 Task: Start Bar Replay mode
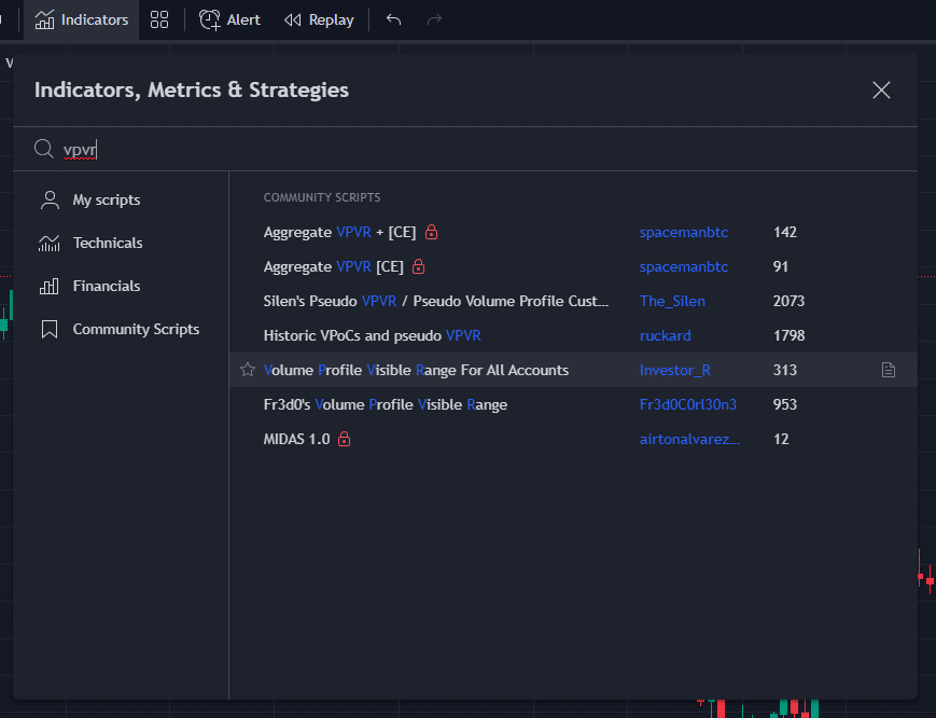click(x=319, y=20)
